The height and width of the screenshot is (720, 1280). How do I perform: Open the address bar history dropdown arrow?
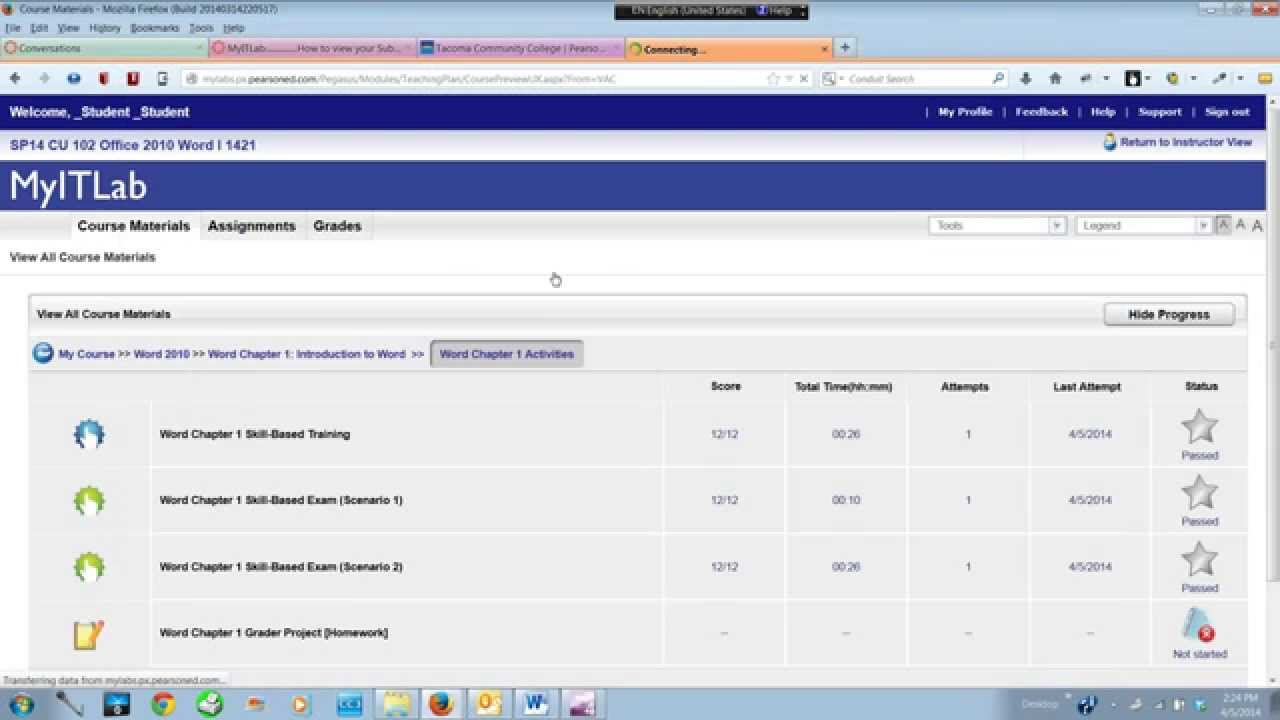[788, 78]
